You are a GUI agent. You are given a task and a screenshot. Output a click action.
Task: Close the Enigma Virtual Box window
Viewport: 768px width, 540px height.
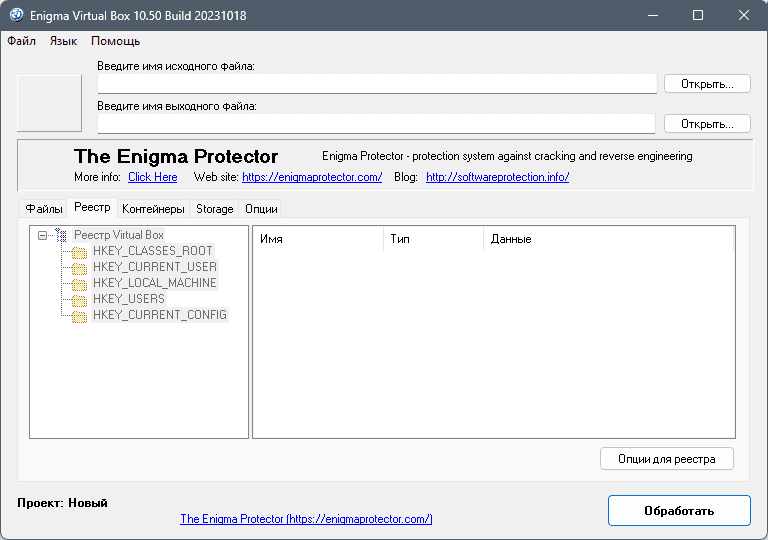click(744, 15)
